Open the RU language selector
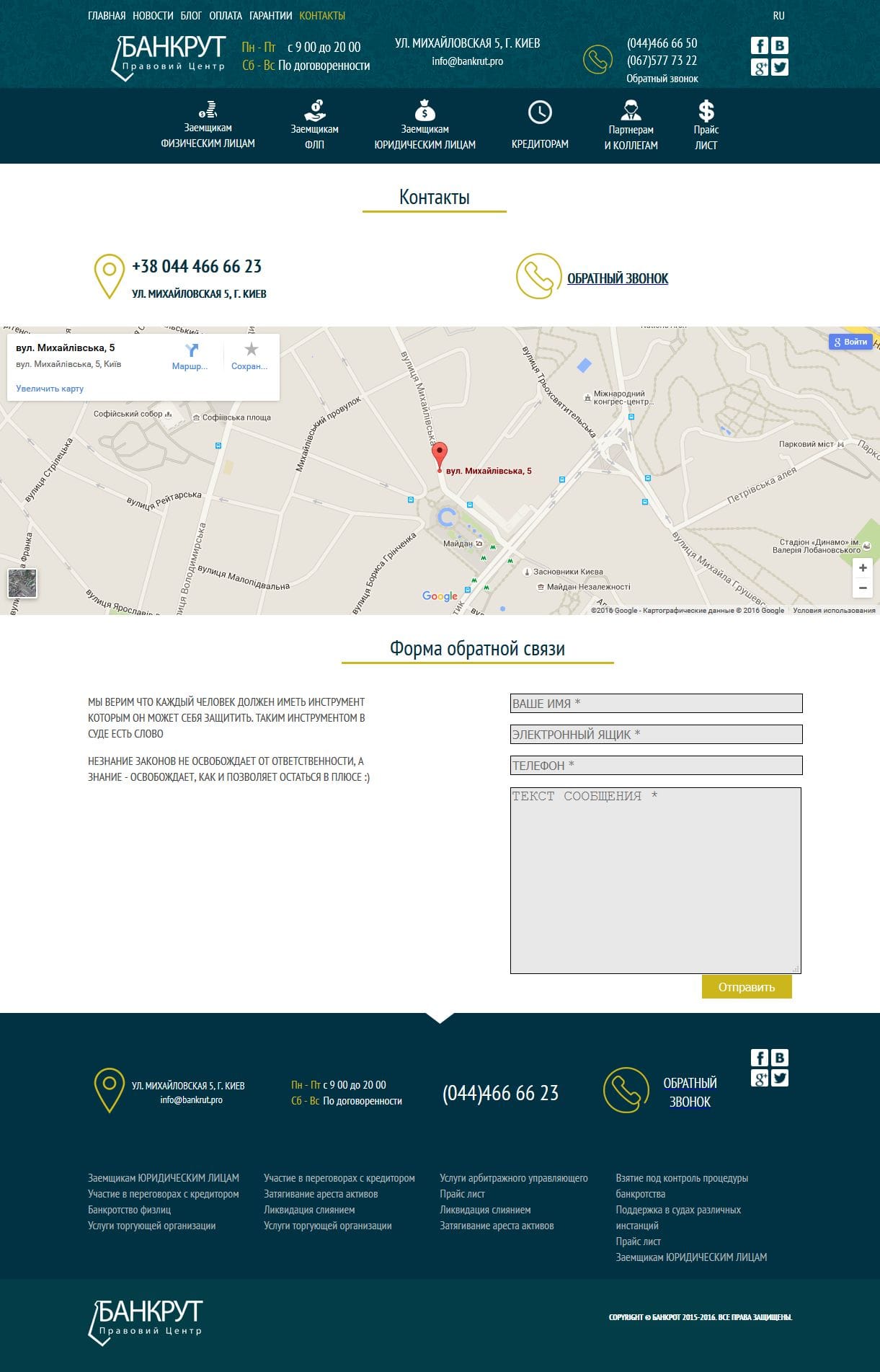 click(x=778, y=16)
